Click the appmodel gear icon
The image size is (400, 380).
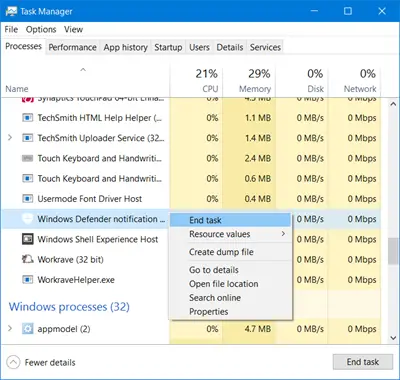[27, 329]
